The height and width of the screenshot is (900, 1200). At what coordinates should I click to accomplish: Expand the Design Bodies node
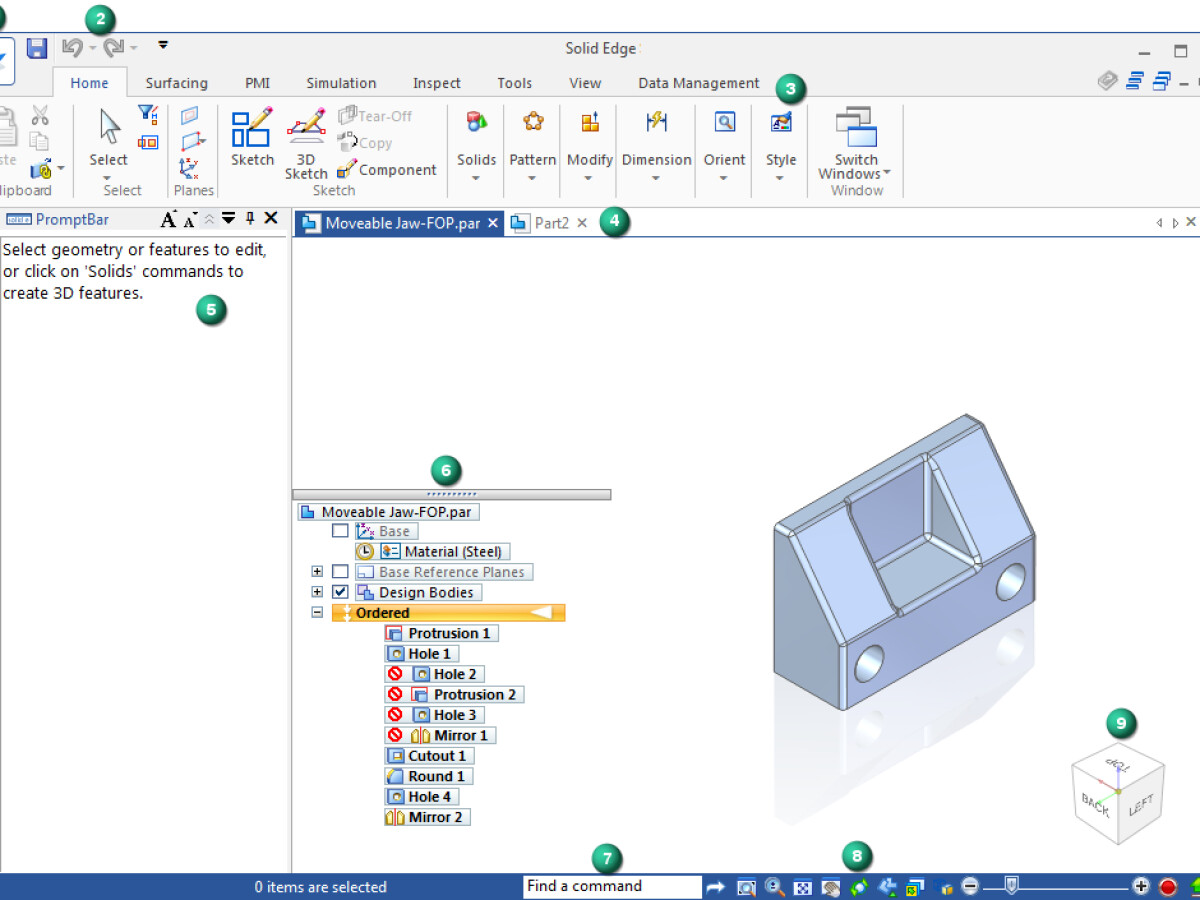click(317, 592)
